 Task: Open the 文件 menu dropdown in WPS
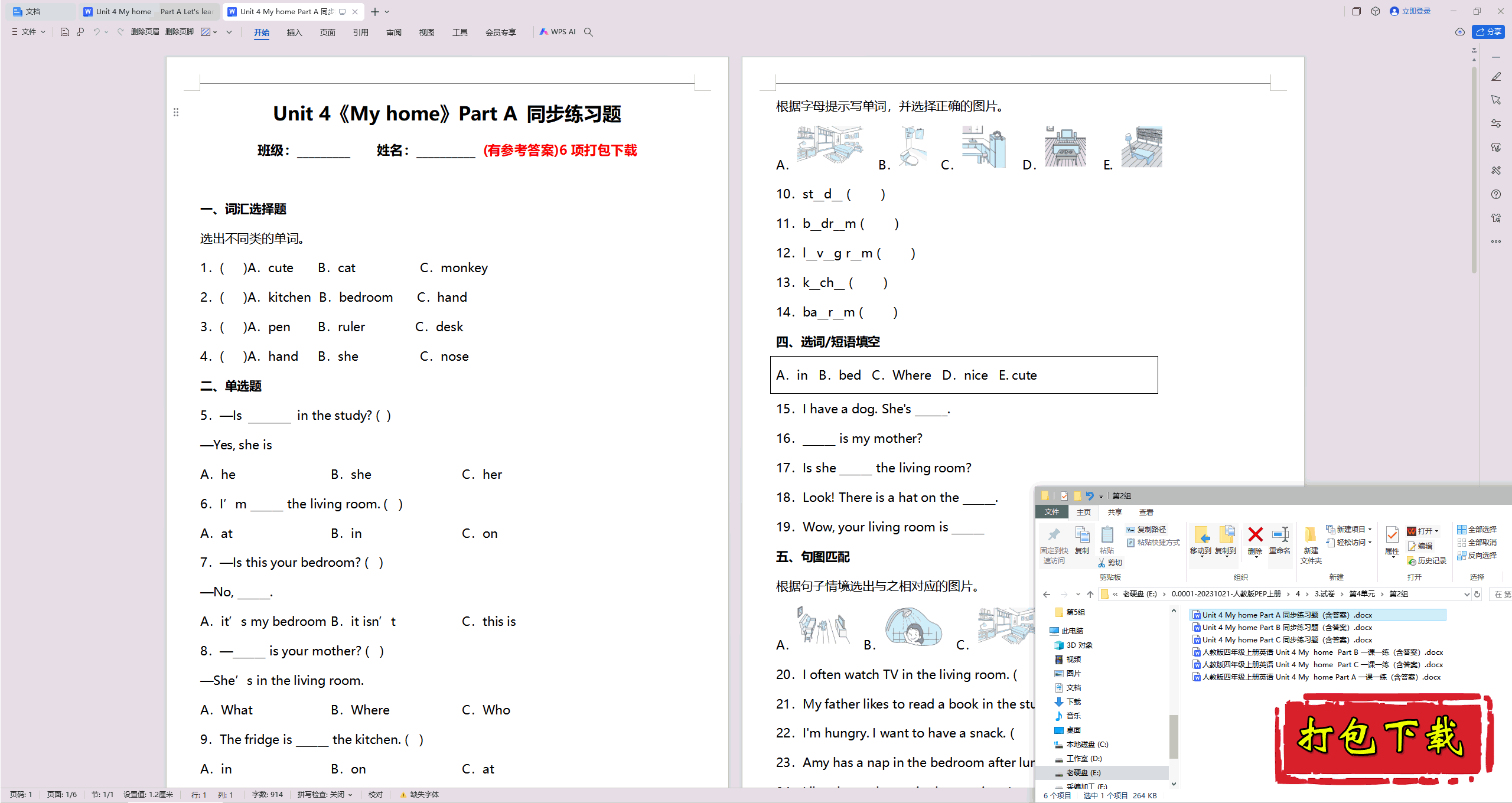pos(28,32)
